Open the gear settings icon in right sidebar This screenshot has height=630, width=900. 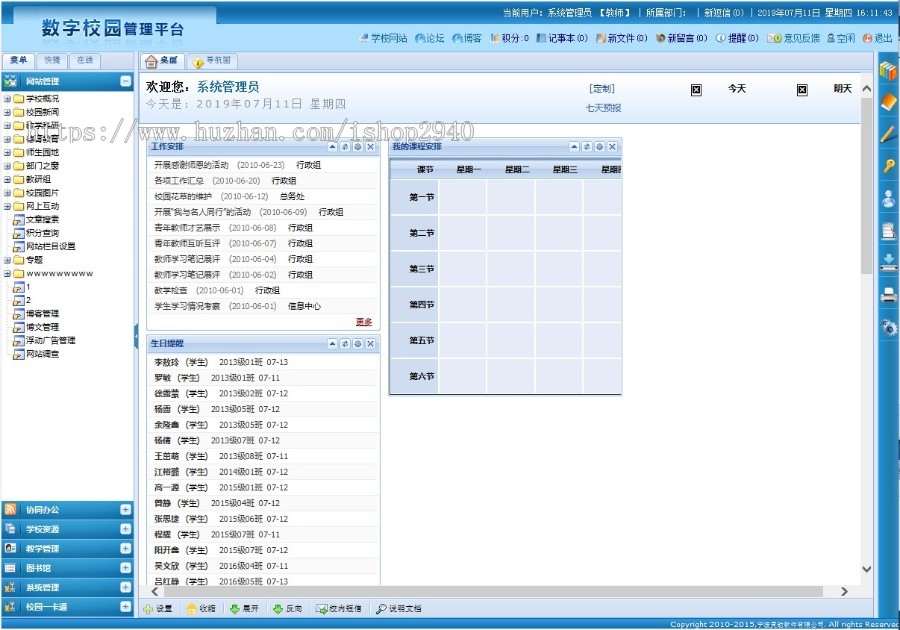pos(888,327)
